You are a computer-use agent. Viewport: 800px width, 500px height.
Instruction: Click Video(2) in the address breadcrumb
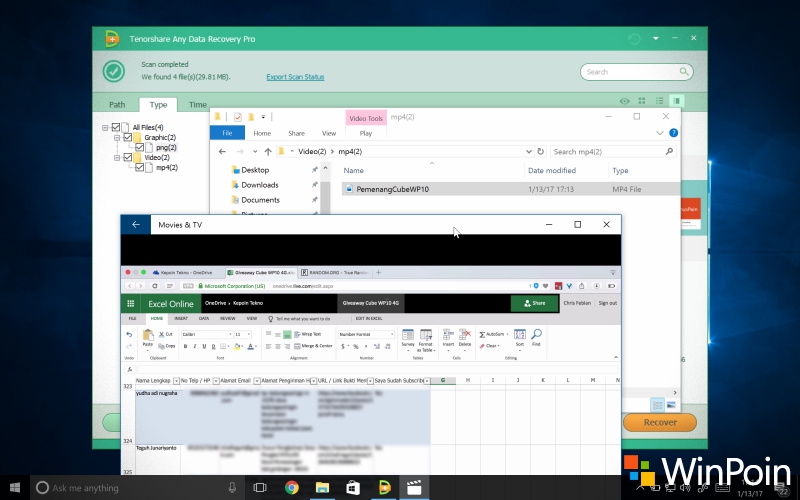tap(312, 152)
